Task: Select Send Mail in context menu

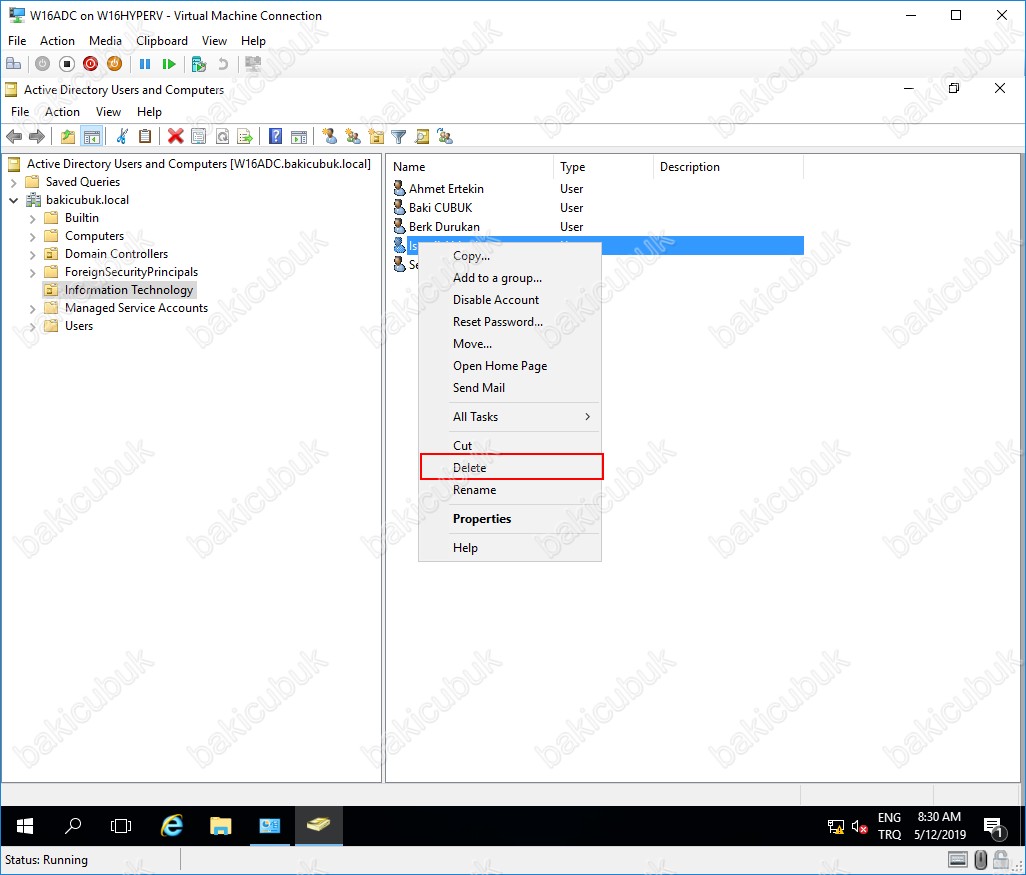Action: [510, 387]
